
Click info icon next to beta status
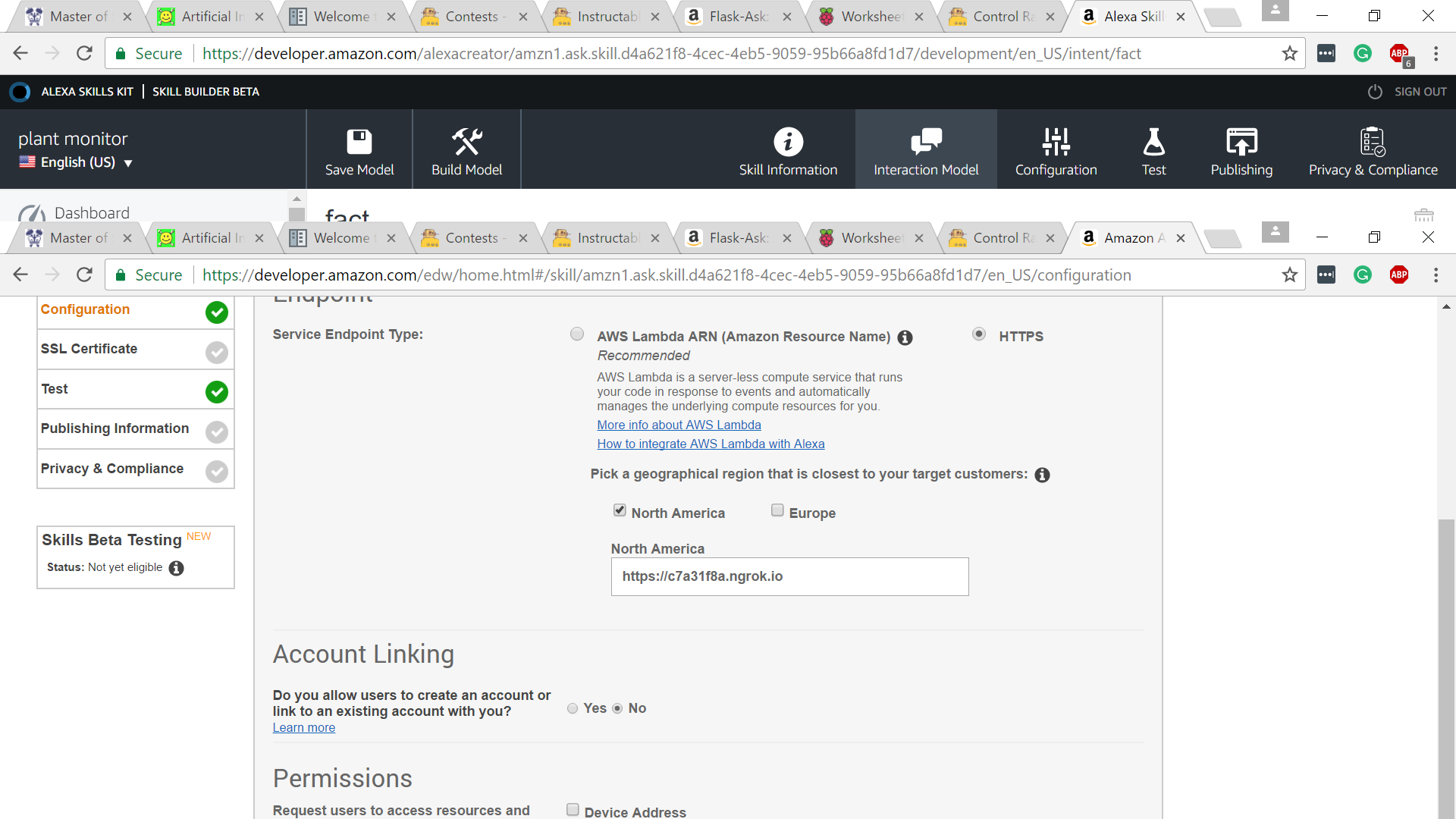click(x=177, y=568)
